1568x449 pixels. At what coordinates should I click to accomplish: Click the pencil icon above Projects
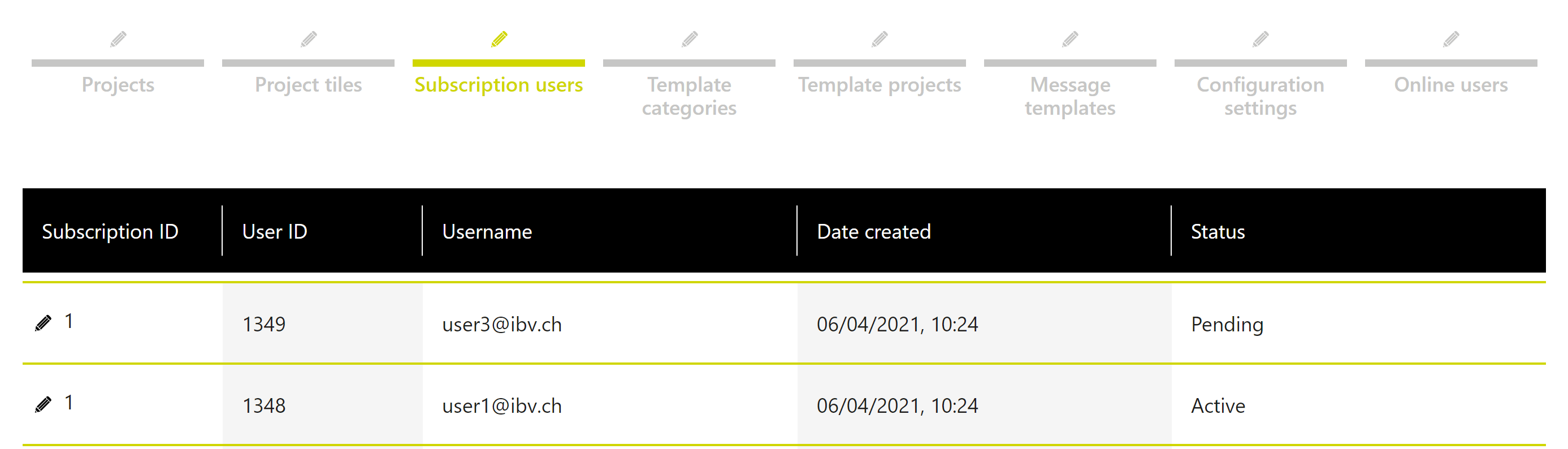(x=118, y=40)
